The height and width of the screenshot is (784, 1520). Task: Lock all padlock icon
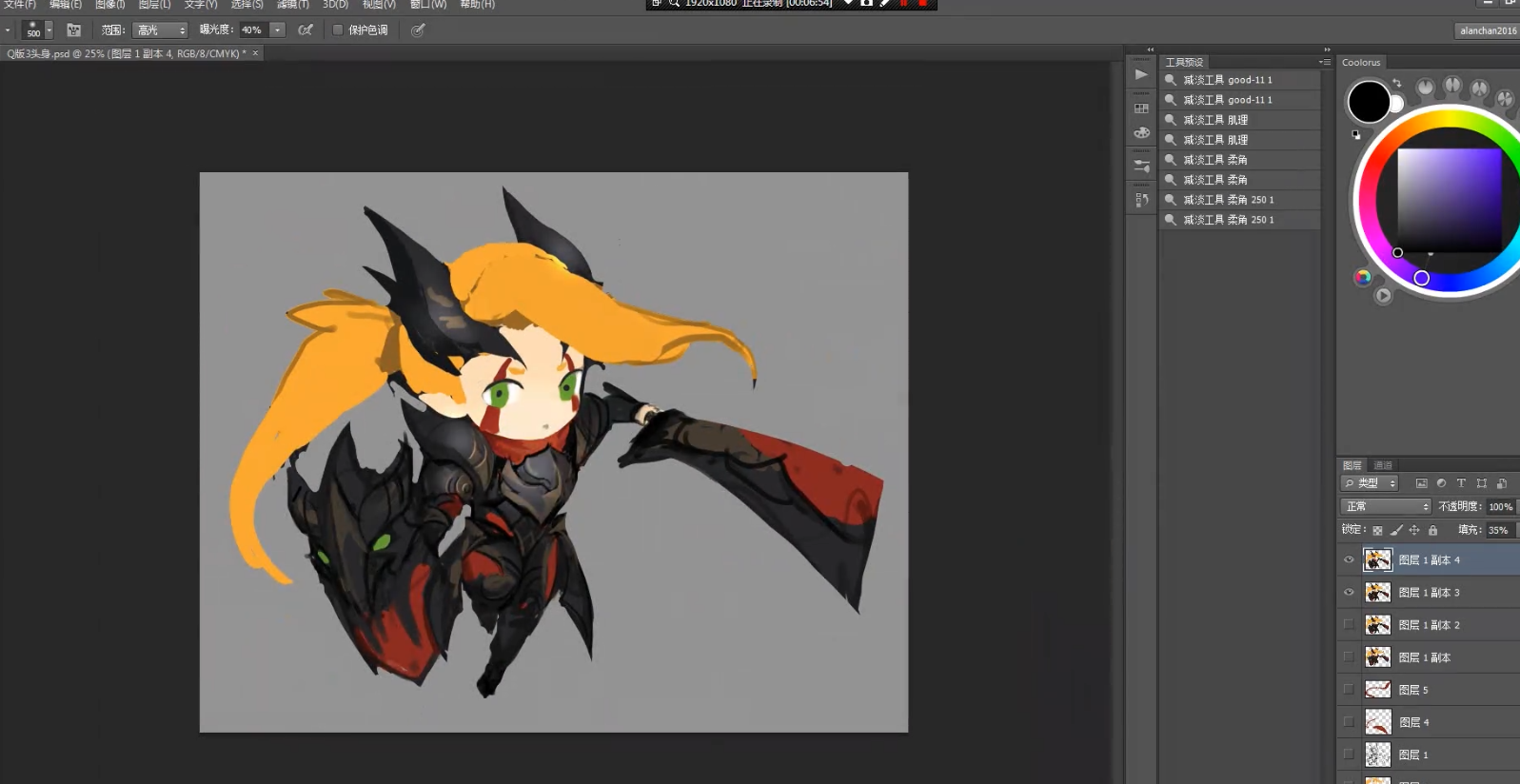pyautogui.click(x=1432, y=530)
